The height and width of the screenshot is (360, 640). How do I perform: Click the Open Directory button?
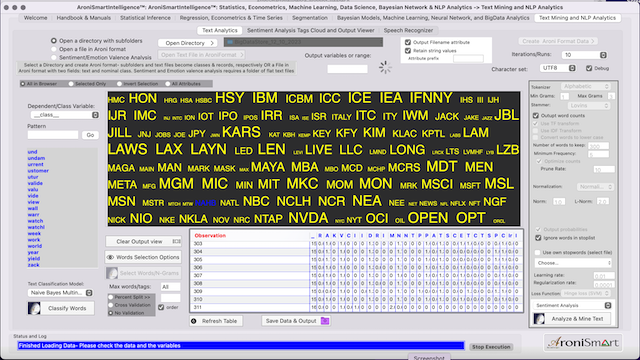pos(188,43)
